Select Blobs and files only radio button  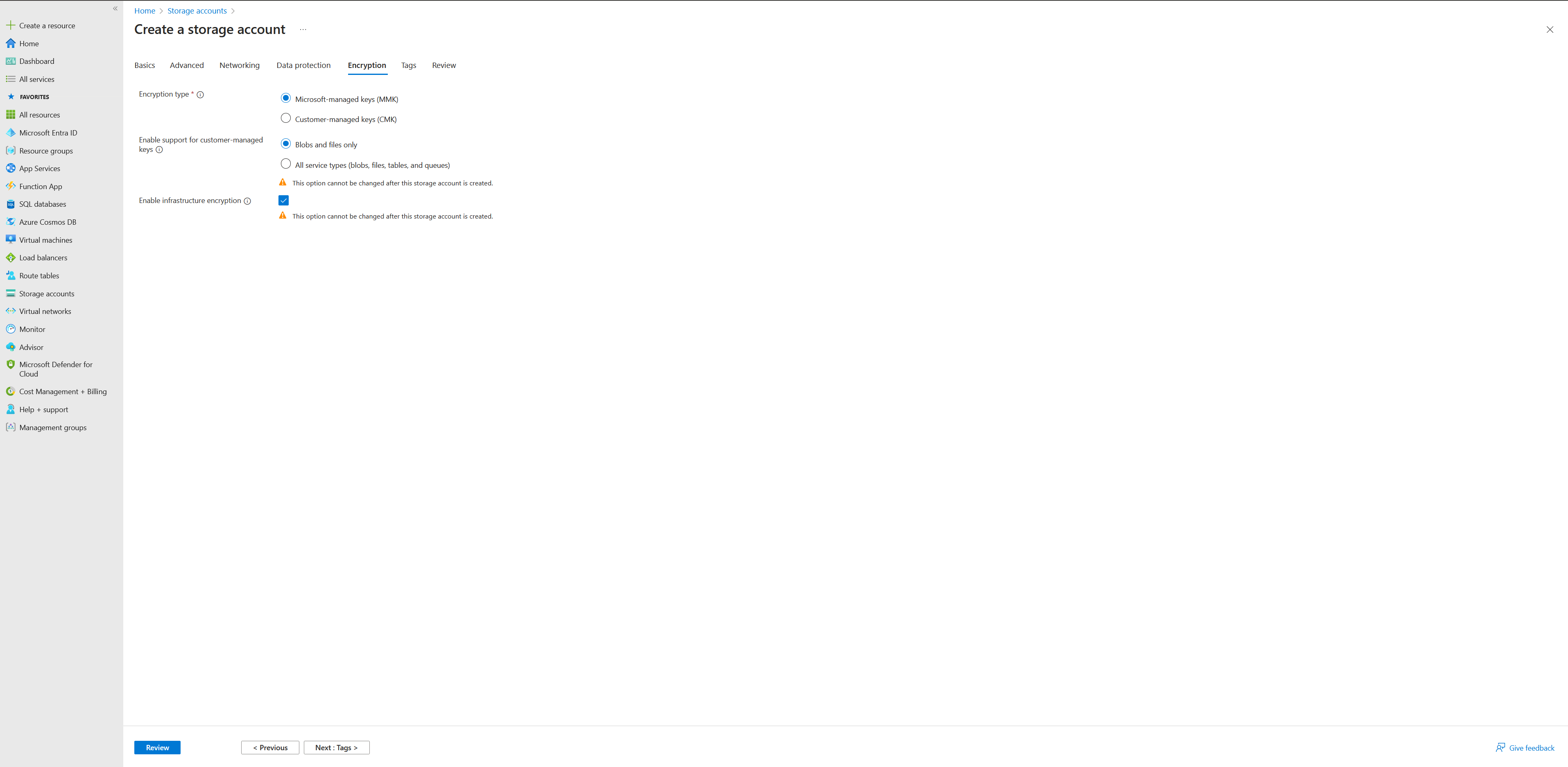click(285, 144)
